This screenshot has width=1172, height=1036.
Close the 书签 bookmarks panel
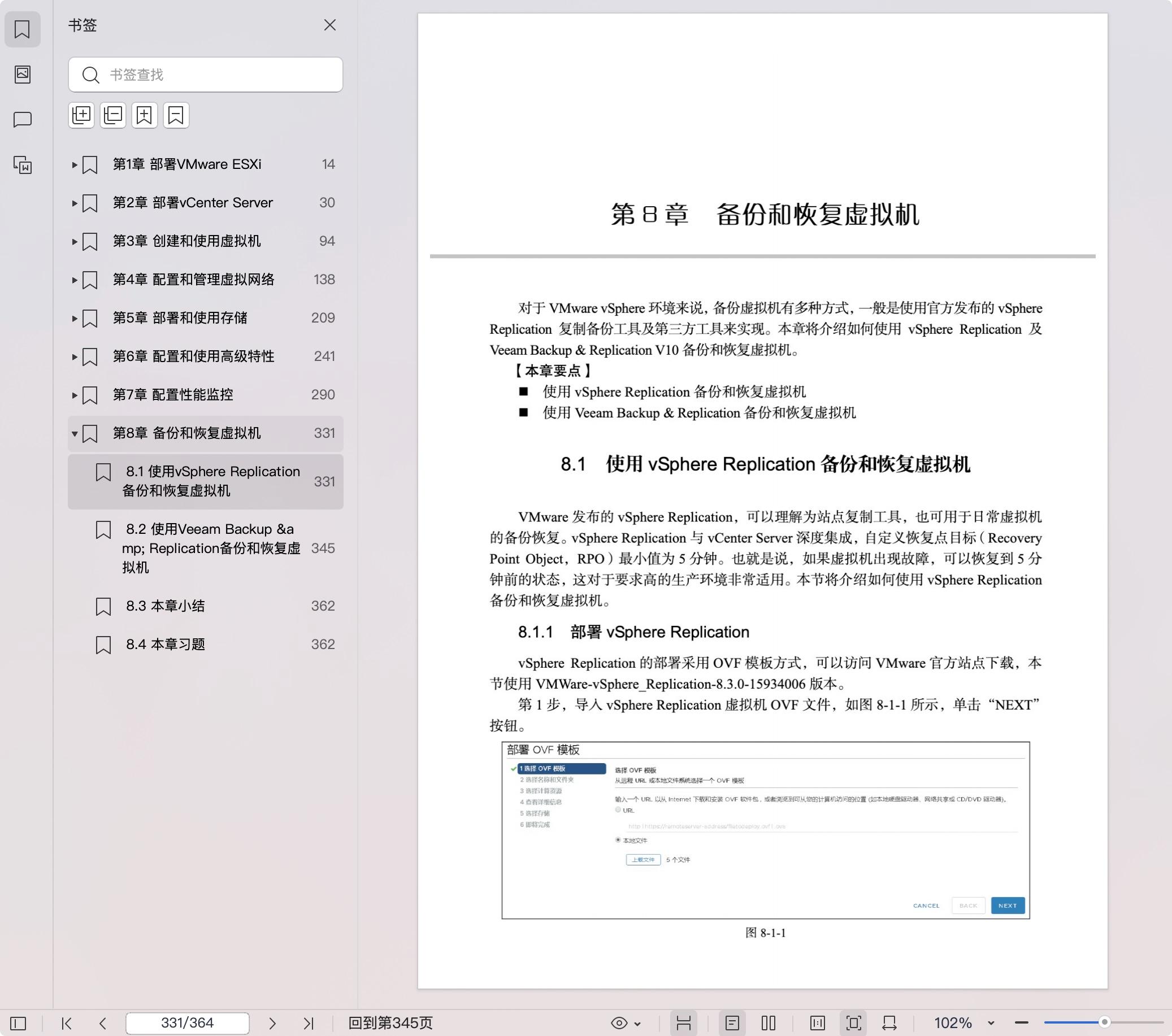[x=329, y=25]
